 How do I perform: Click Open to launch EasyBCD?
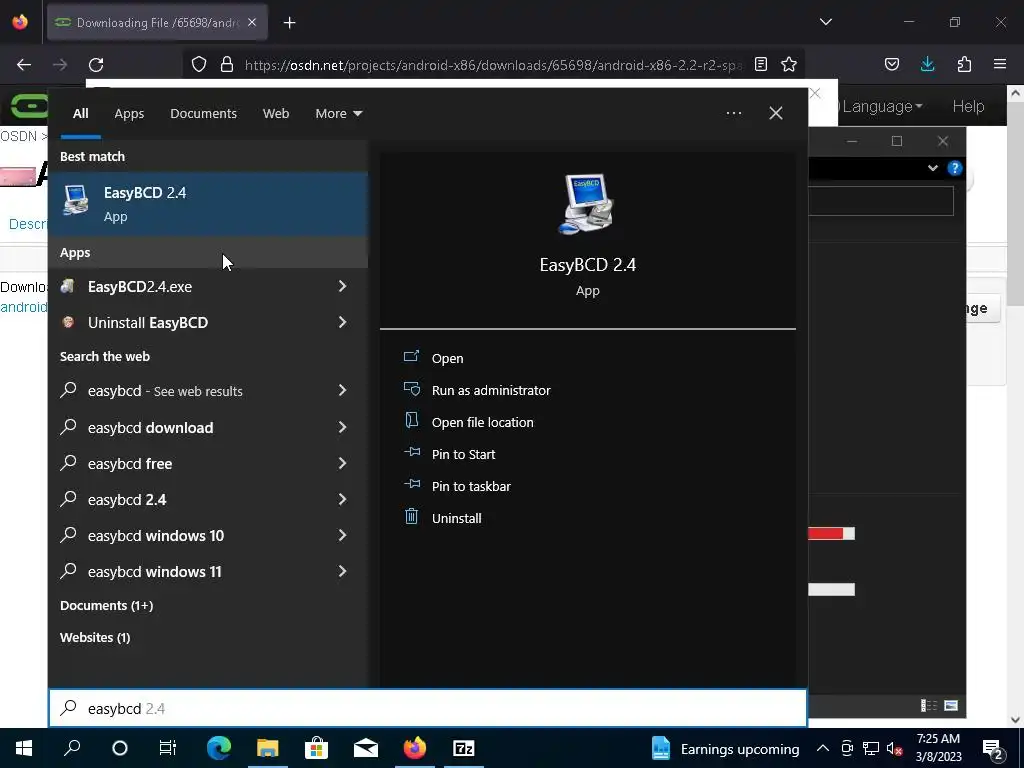[447, 359]
